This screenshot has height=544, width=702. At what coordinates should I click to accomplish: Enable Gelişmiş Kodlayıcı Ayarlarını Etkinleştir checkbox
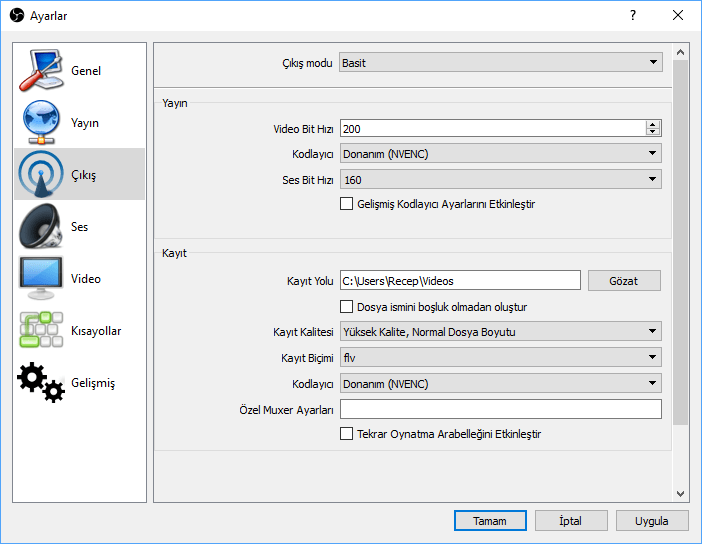pyautogui.click(x=347, y=204)
